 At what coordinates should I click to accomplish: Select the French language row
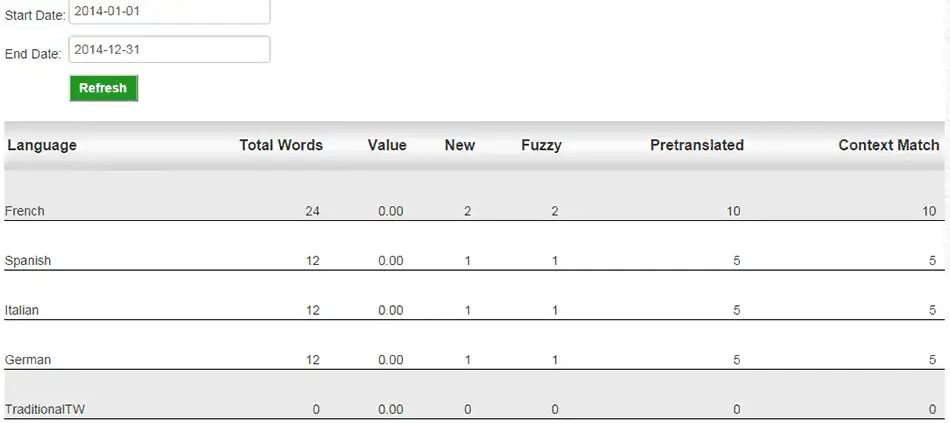coord(474,196)
